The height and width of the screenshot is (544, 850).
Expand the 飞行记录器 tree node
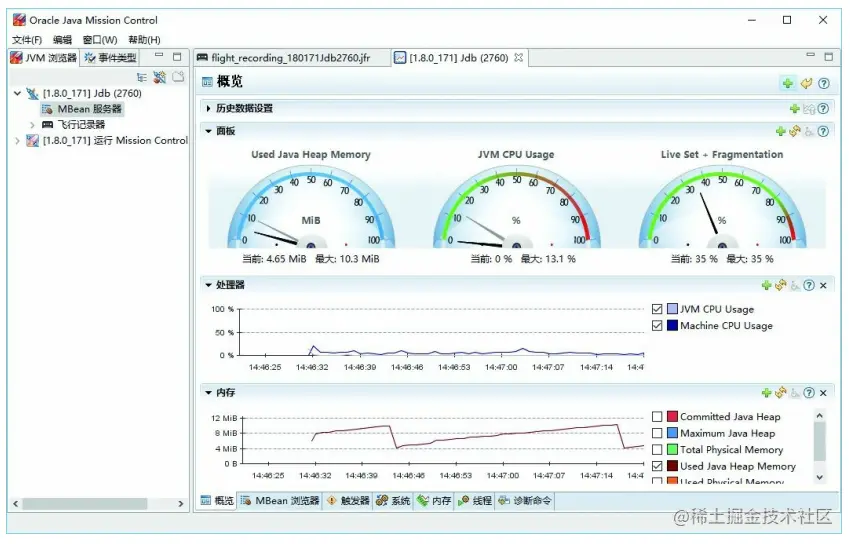click(x=33, y=125)
